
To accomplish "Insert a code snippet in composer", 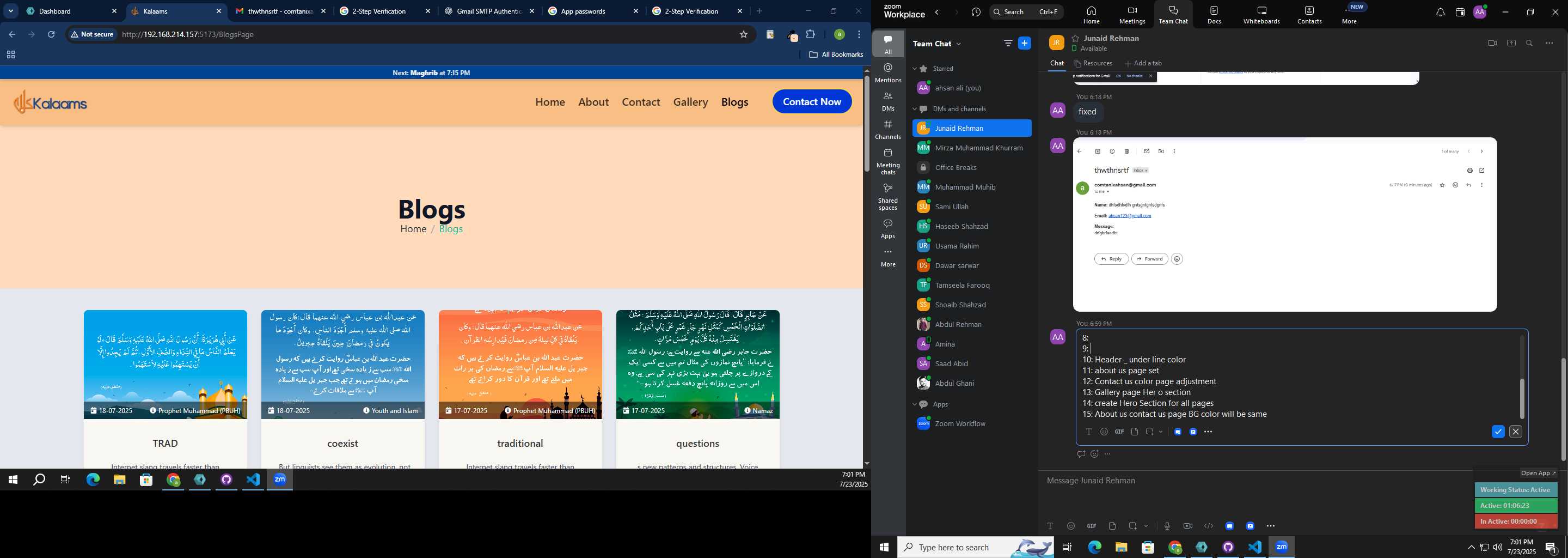I will [x=1208, y=526].
